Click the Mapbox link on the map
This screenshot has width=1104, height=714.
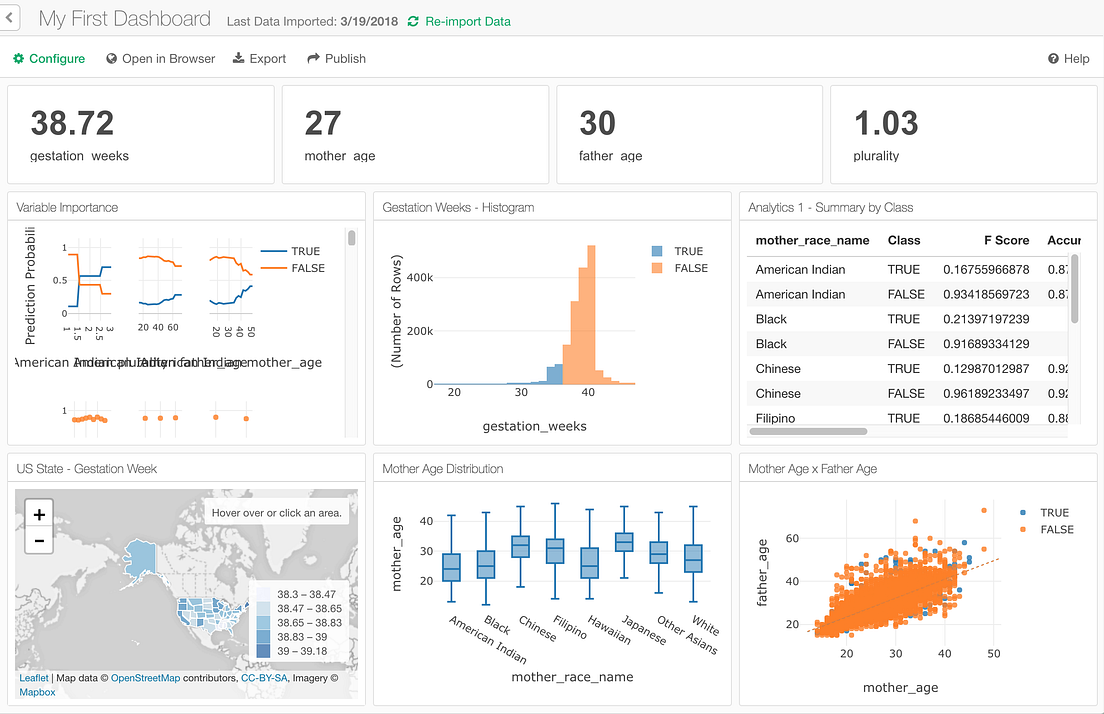(x=37, y=691)
